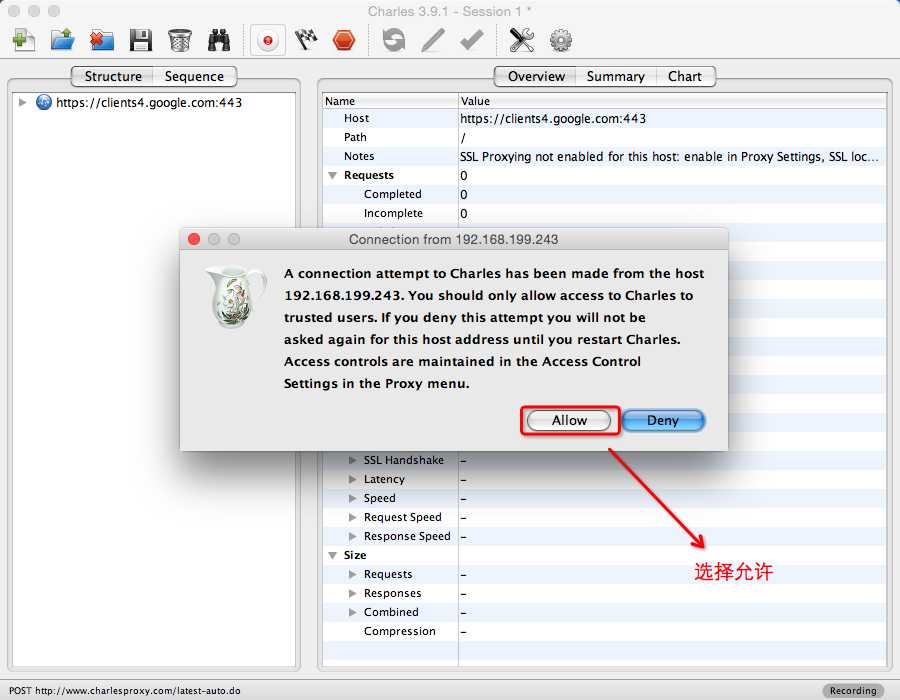Expand the Request Speed row
The height and width of the screenshot is (700, 900).
pos(352,517)
